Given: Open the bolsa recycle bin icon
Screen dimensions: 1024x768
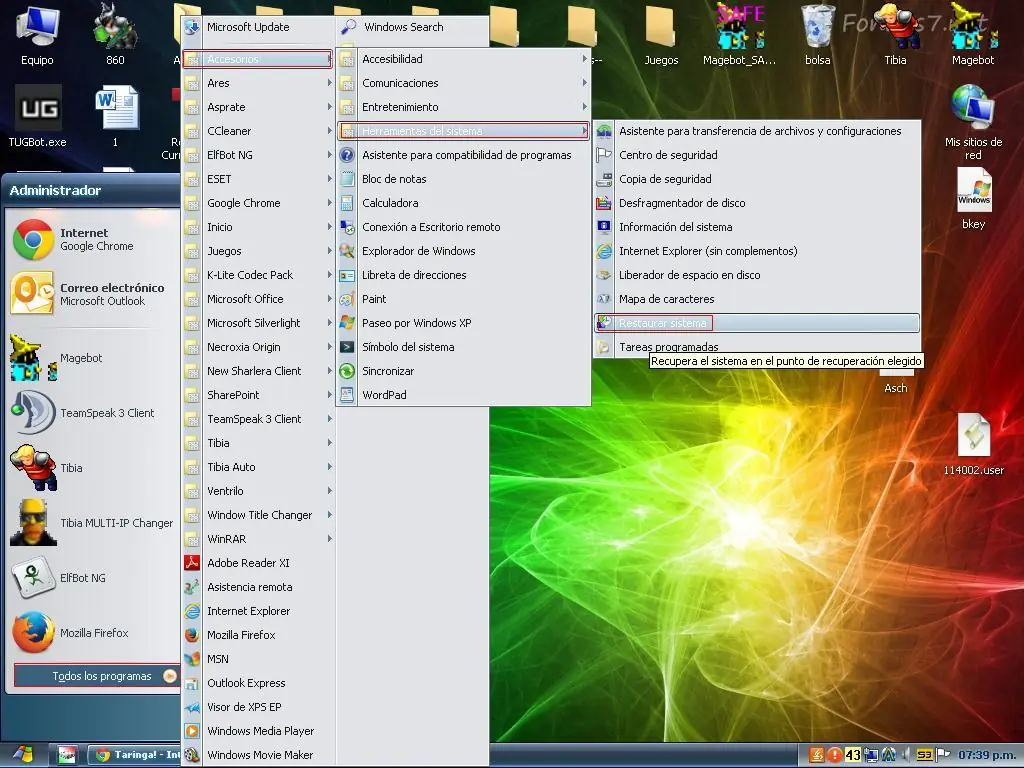Looking at the screenshot, I should [818, 36].
